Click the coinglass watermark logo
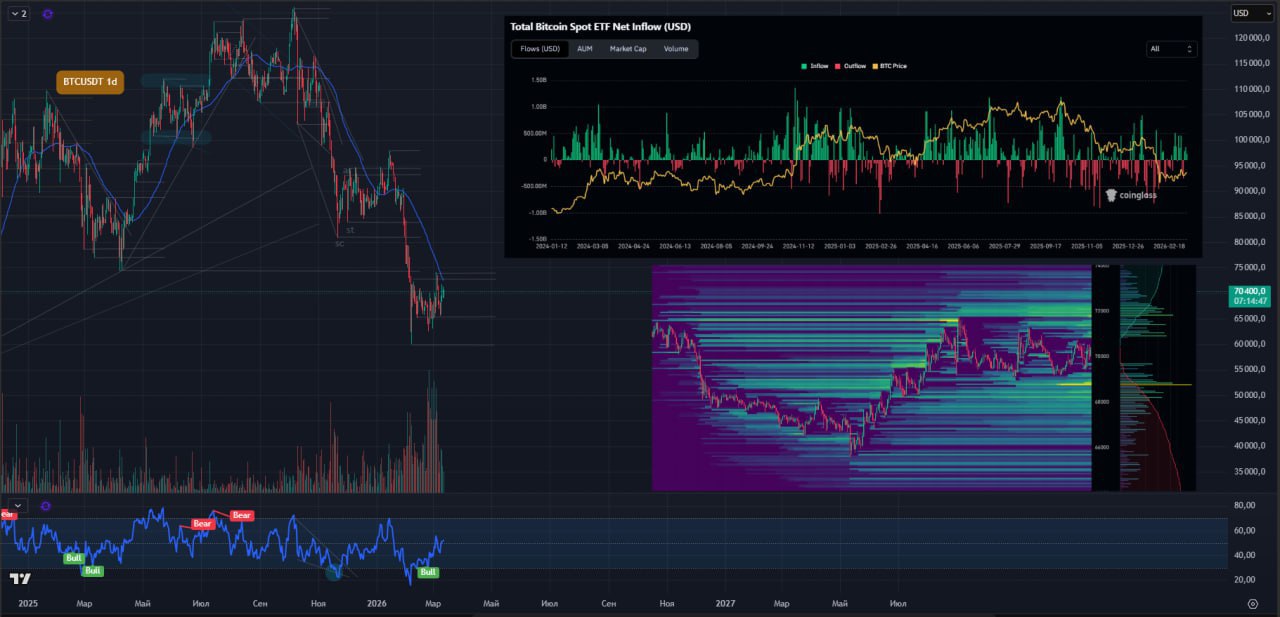Viewport: 1280px width, 617px height. point(1131,196)
